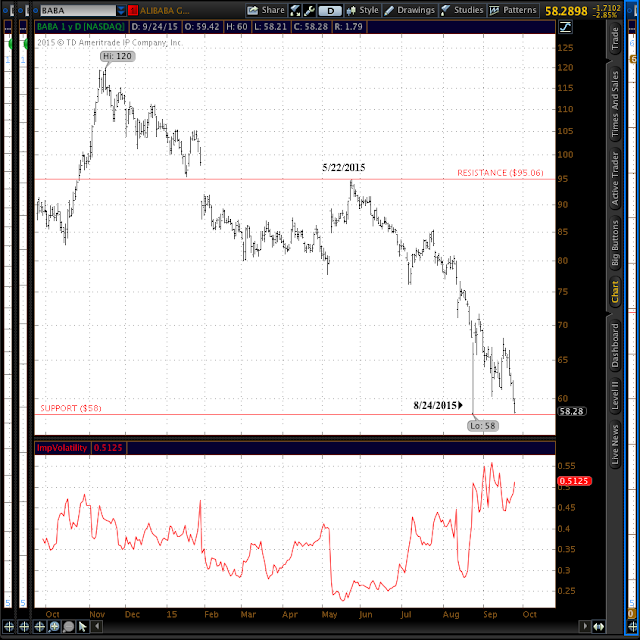Click the crosshair pan icon left of the magnifier

tap(40, 627)
